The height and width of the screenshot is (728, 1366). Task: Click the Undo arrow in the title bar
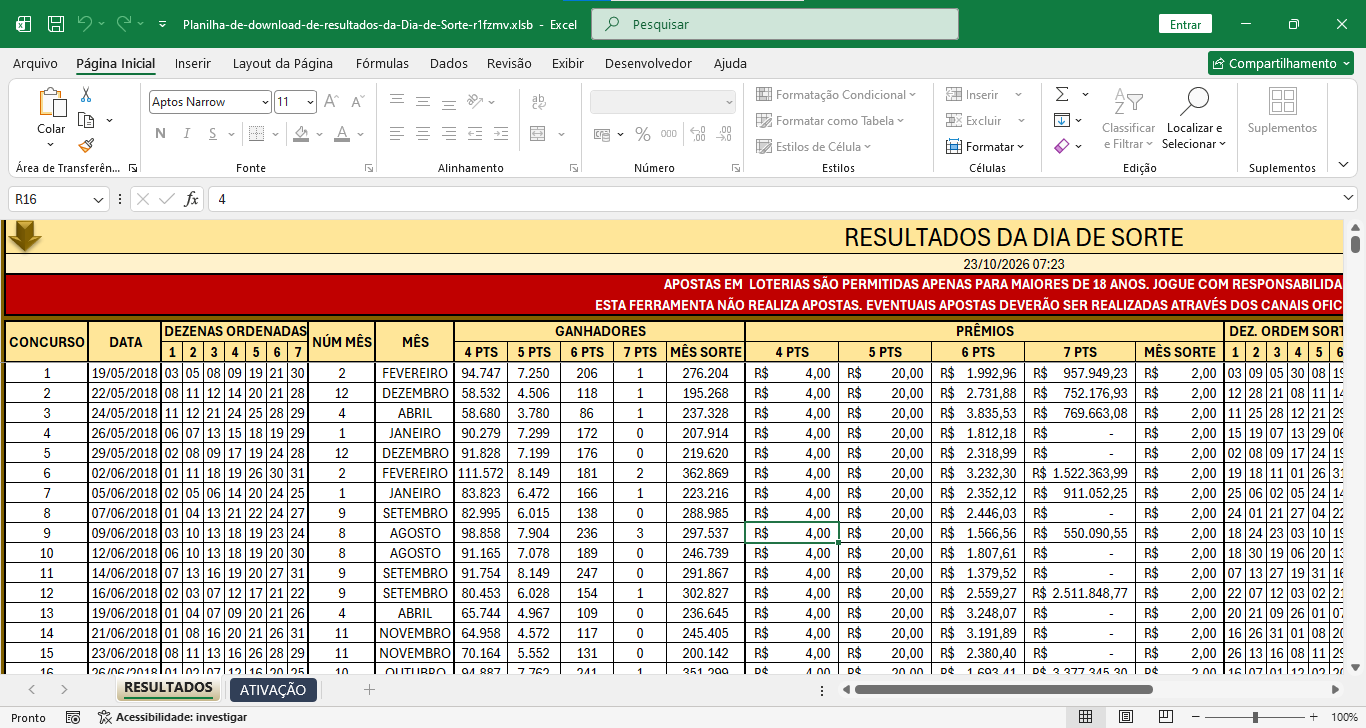pyautogui.click(x=85, y=24)
